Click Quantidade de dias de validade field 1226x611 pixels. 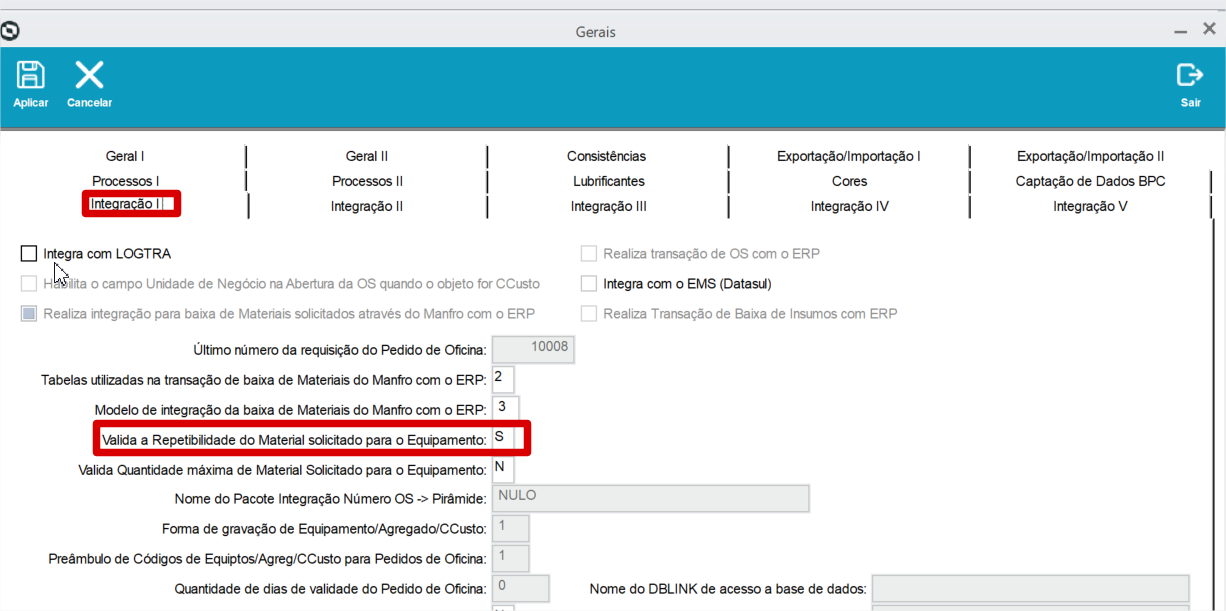click(x=521, y=588)
